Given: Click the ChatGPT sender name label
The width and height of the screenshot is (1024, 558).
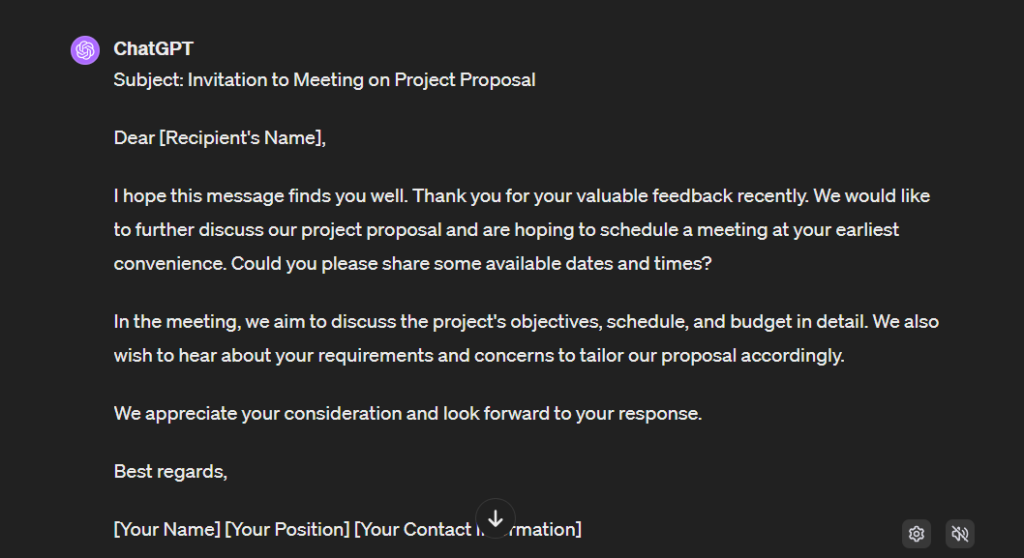Looking at the screenshot, I should coord(153,49).
